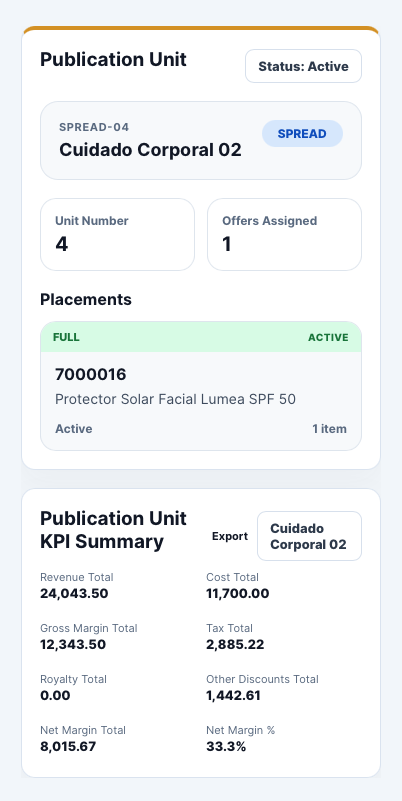Click the Cuidado Corporal 02 title in header card
This screenshot has width=402, height=801.
150,150
